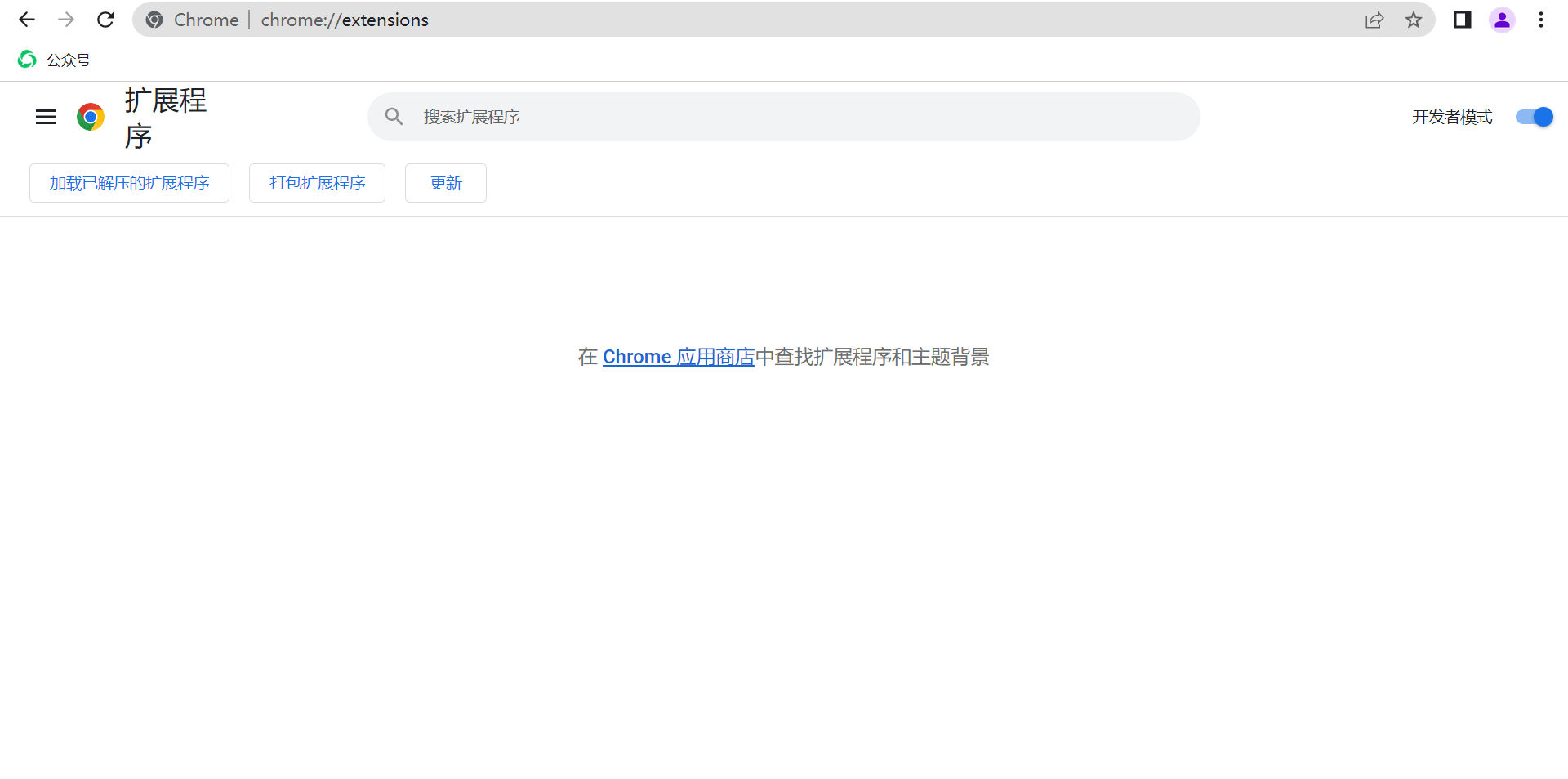
Task: Click the magnifier icon in search box
Action: [x=394, y=117]
